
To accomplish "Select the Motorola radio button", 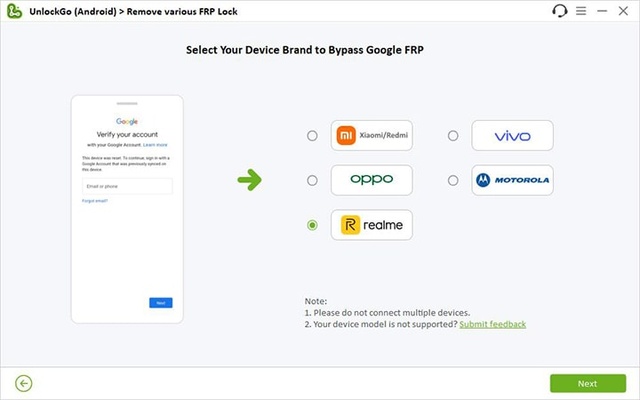I will click(x=453, y=180).
